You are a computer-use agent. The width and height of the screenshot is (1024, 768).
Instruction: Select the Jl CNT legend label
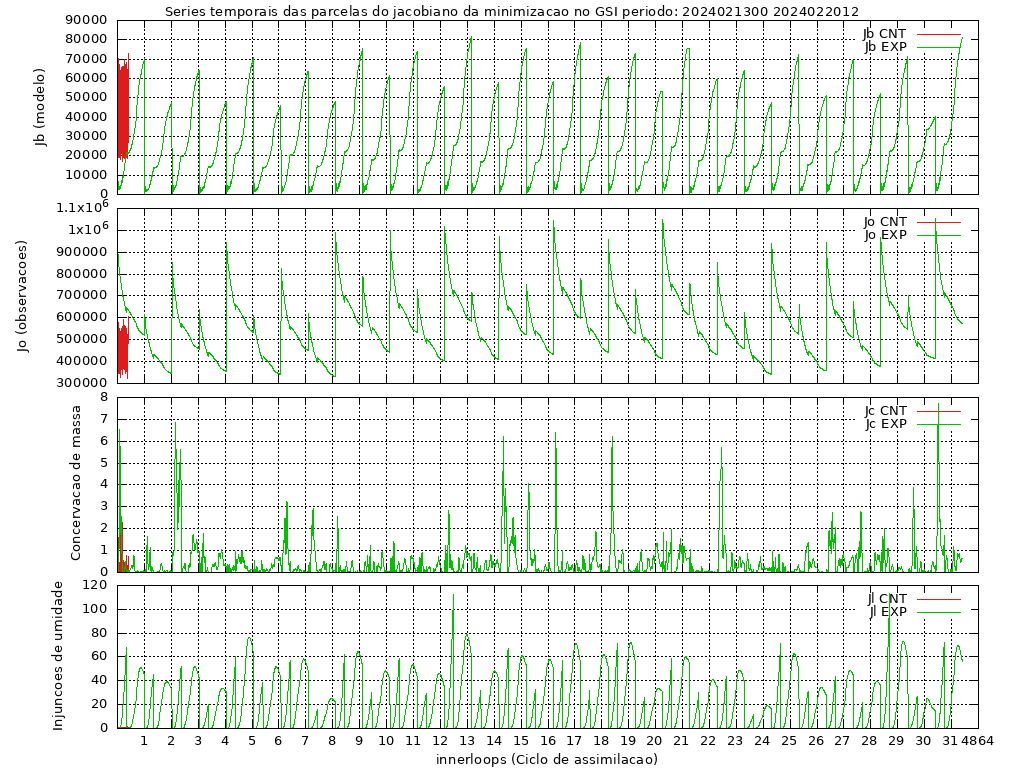pos(887,599)
